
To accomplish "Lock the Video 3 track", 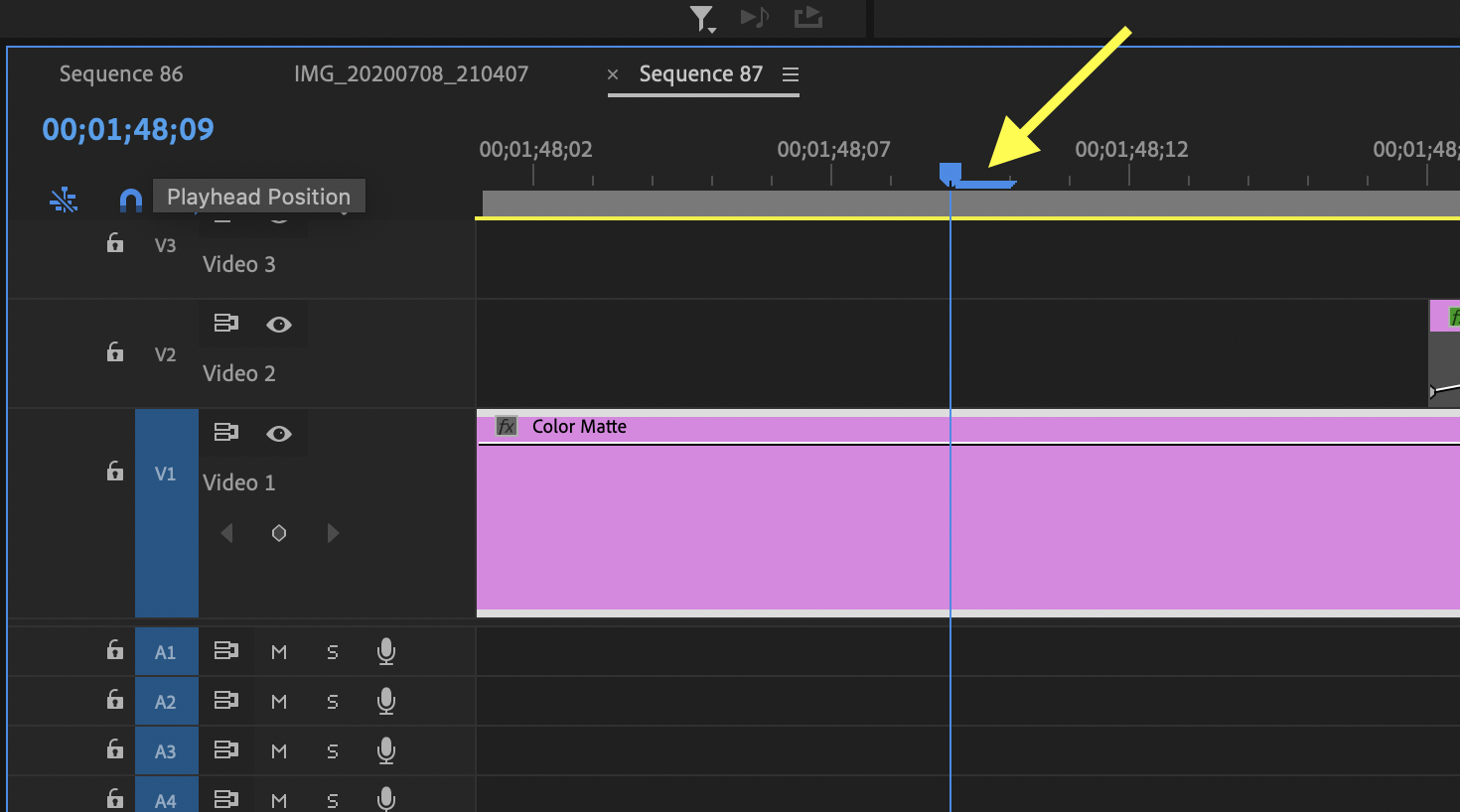I will [115, 243].
